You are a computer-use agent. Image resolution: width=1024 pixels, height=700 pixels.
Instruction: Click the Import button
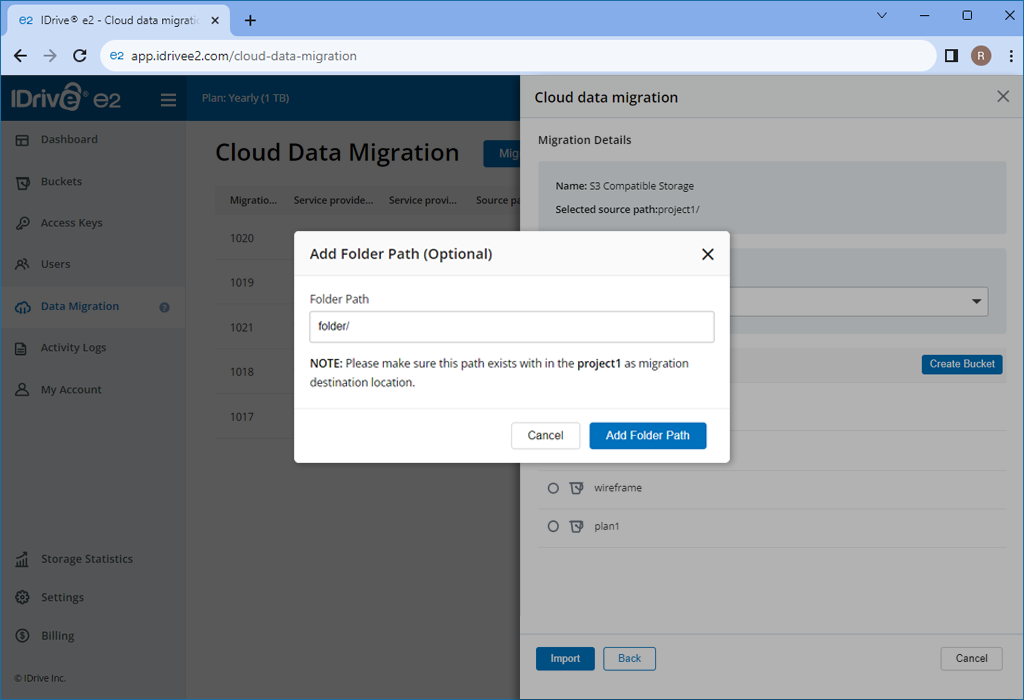tap(565, 658)
